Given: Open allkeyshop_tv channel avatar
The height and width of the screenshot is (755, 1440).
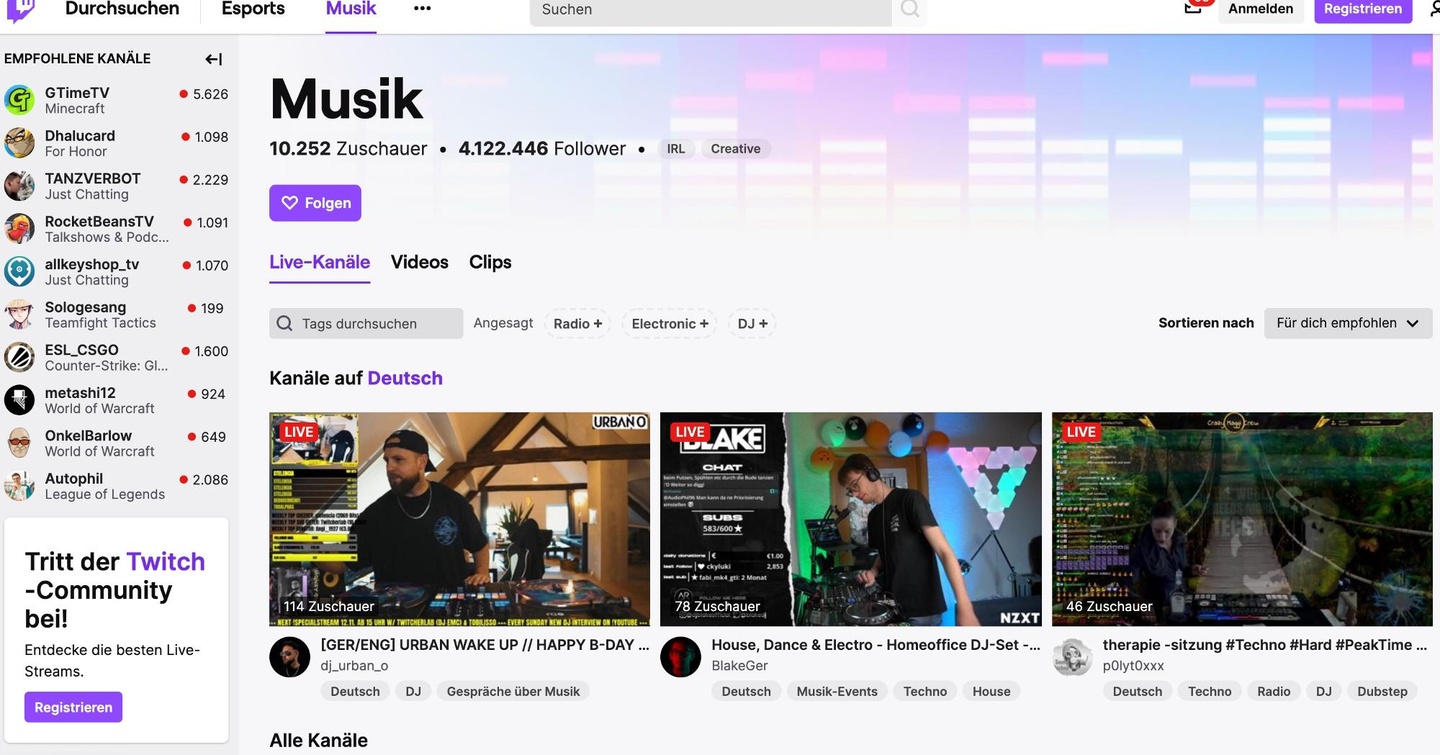Looking at the screenshot, I should click(19, 272).
